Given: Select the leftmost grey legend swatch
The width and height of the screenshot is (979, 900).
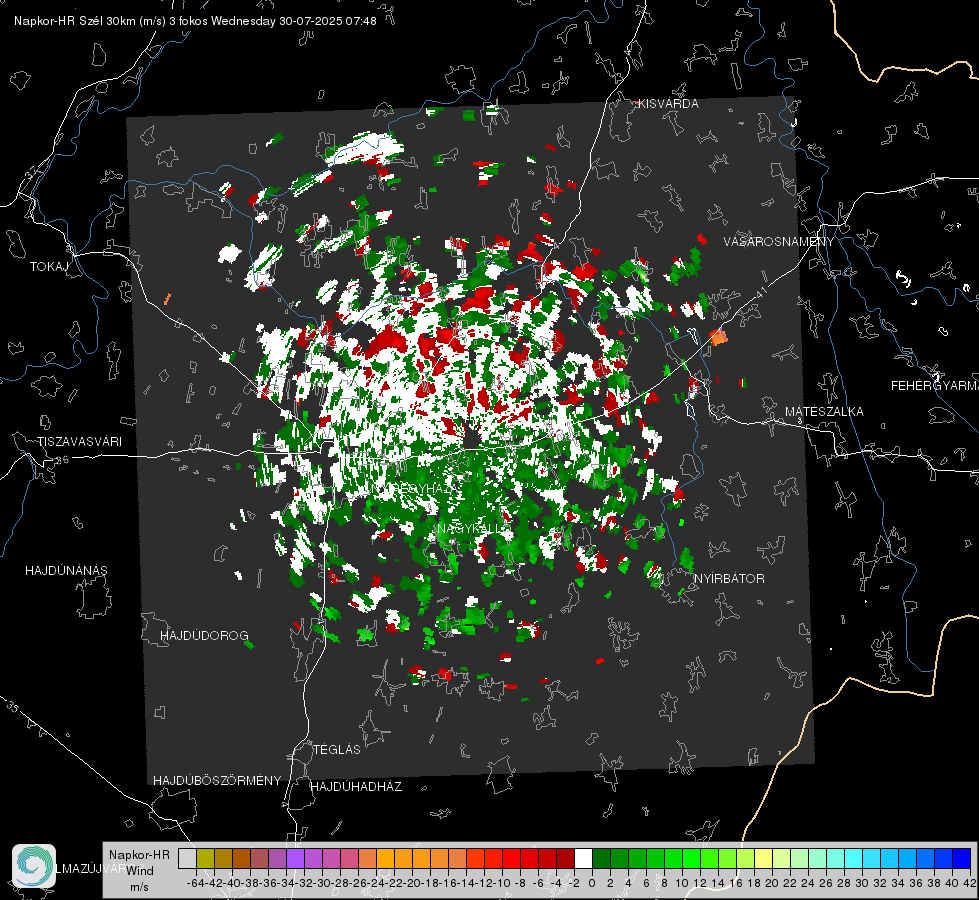Looking at the screenshot, I should pyautogui.click(x=187, y=858).
